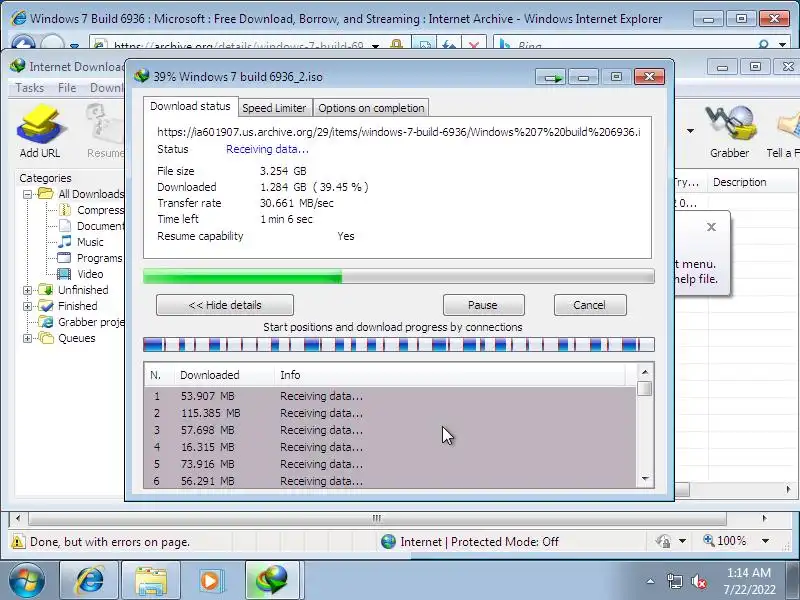Cancel the ISO download

590,305
